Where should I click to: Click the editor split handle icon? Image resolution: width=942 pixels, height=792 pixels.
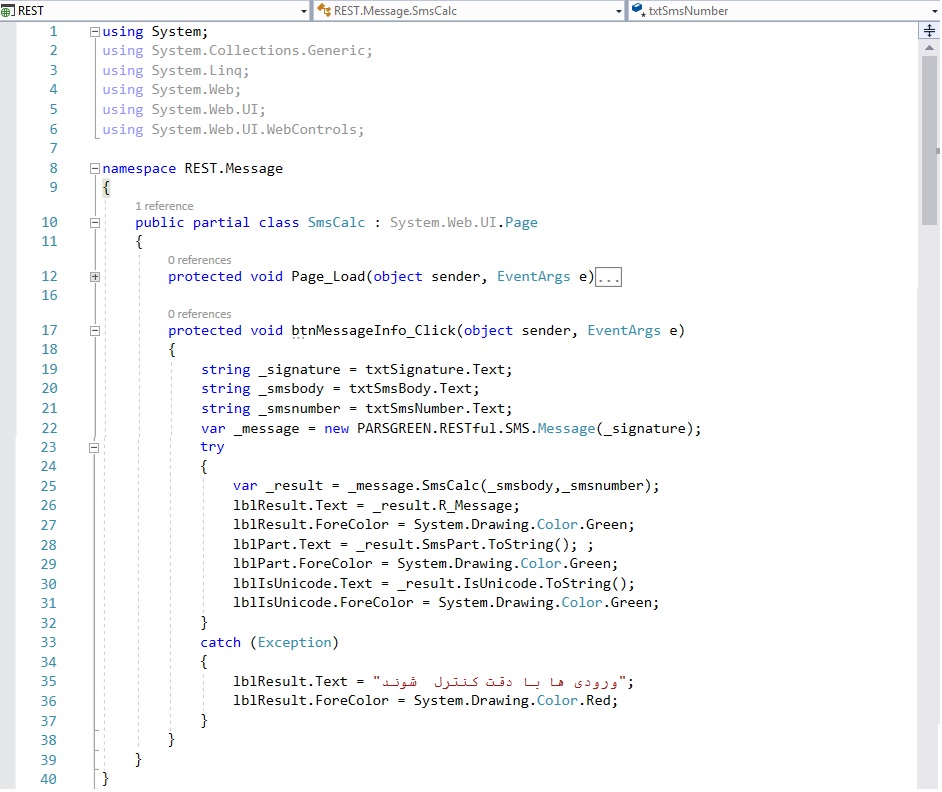coord(928,32)
